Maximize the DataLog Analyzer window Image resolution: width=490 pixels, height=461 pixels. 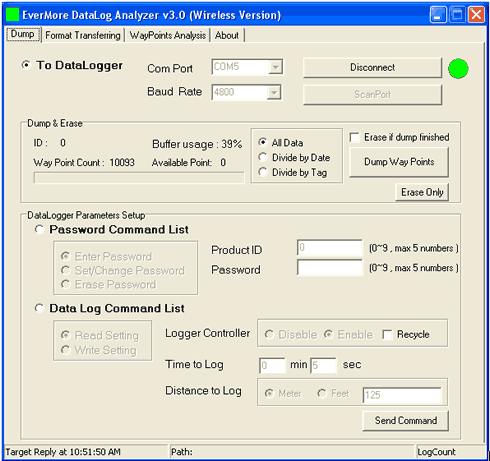[x=457, y=15]
